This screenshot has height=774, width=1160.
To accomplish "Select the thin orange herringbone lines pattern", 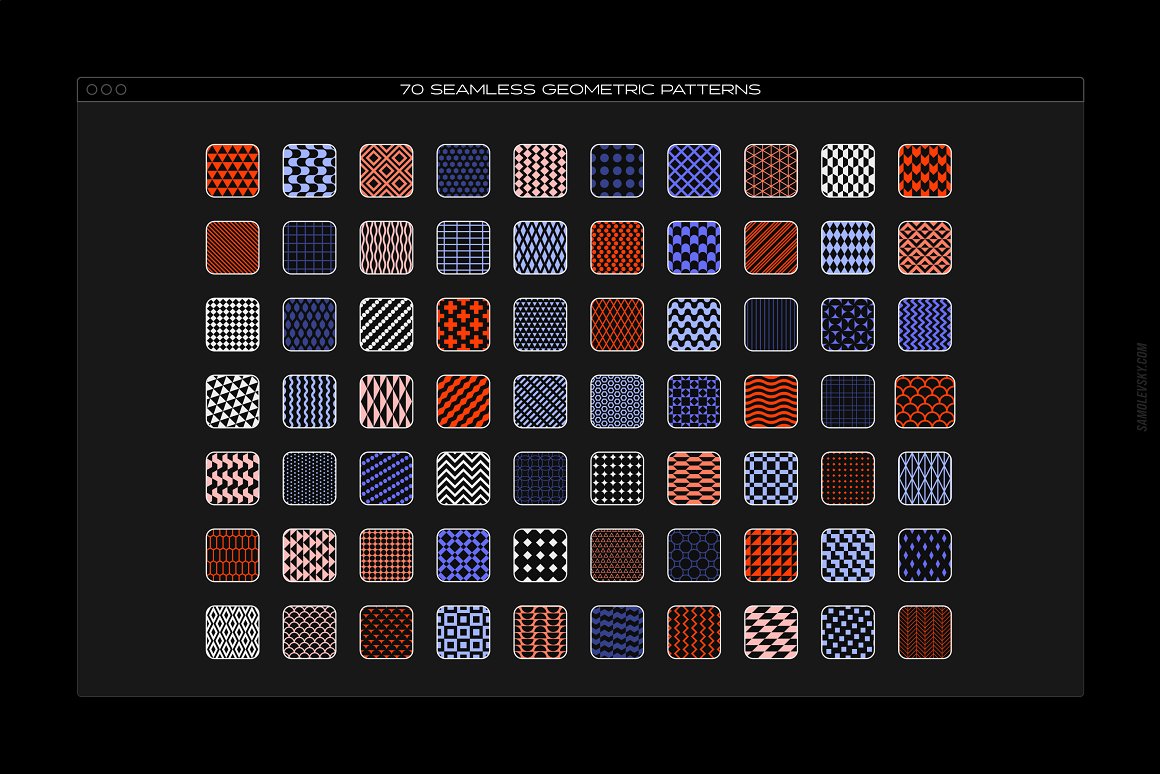I will pyautogui.click(x=925, y=633).
